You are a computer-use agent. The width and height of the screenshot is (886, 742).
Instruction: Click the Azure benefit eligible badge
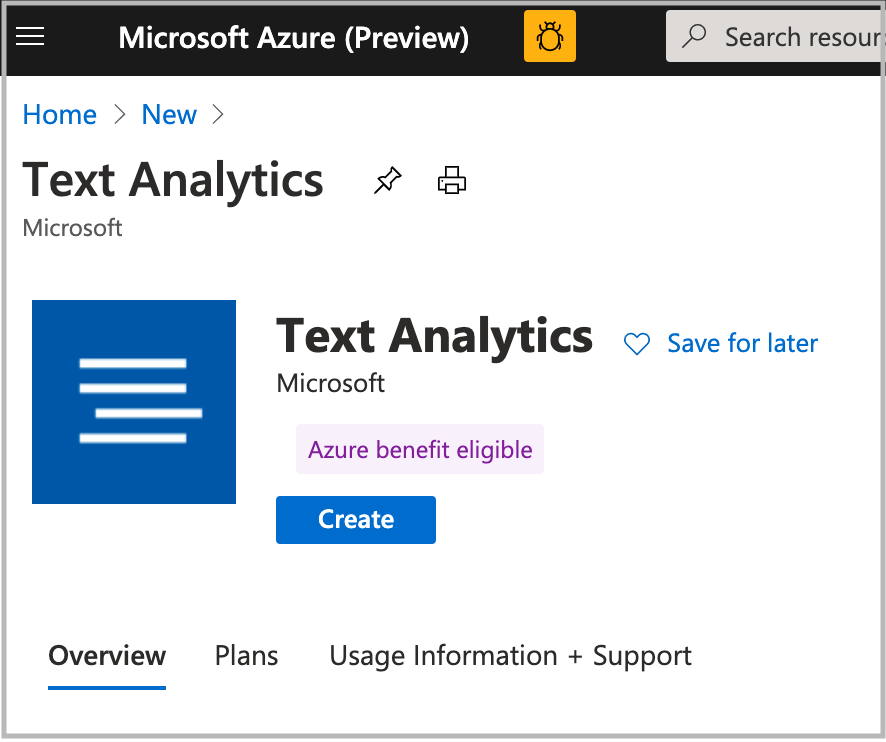(x=419, y=449)
